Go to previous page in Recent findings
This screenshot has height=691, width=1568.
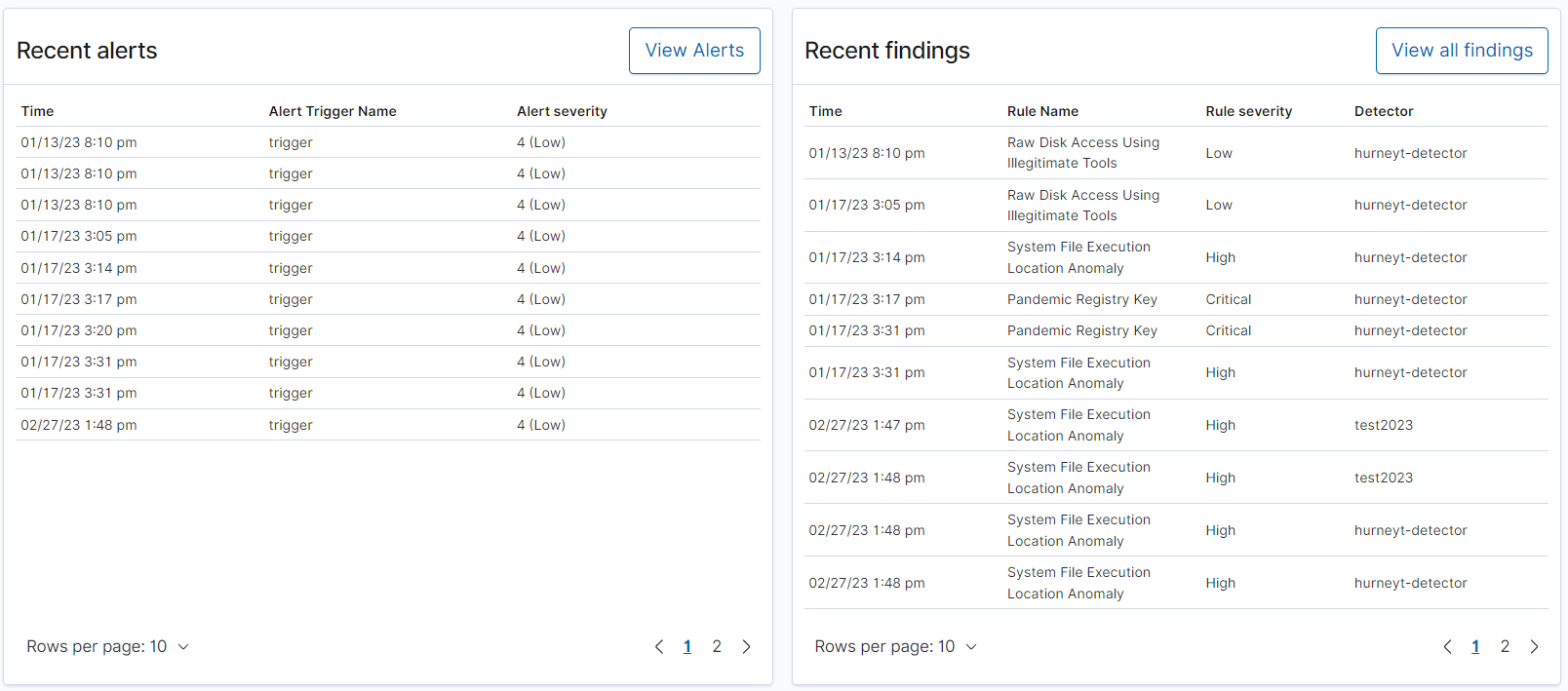tap(1447, 647)
